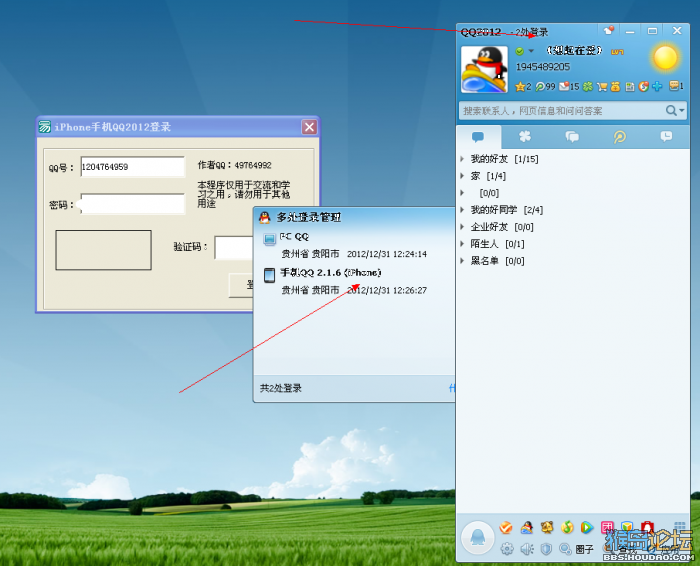This screenshot has height=566, width=700.
Task: Open Soso browser ball icon
Action: [x=643, y=87]
